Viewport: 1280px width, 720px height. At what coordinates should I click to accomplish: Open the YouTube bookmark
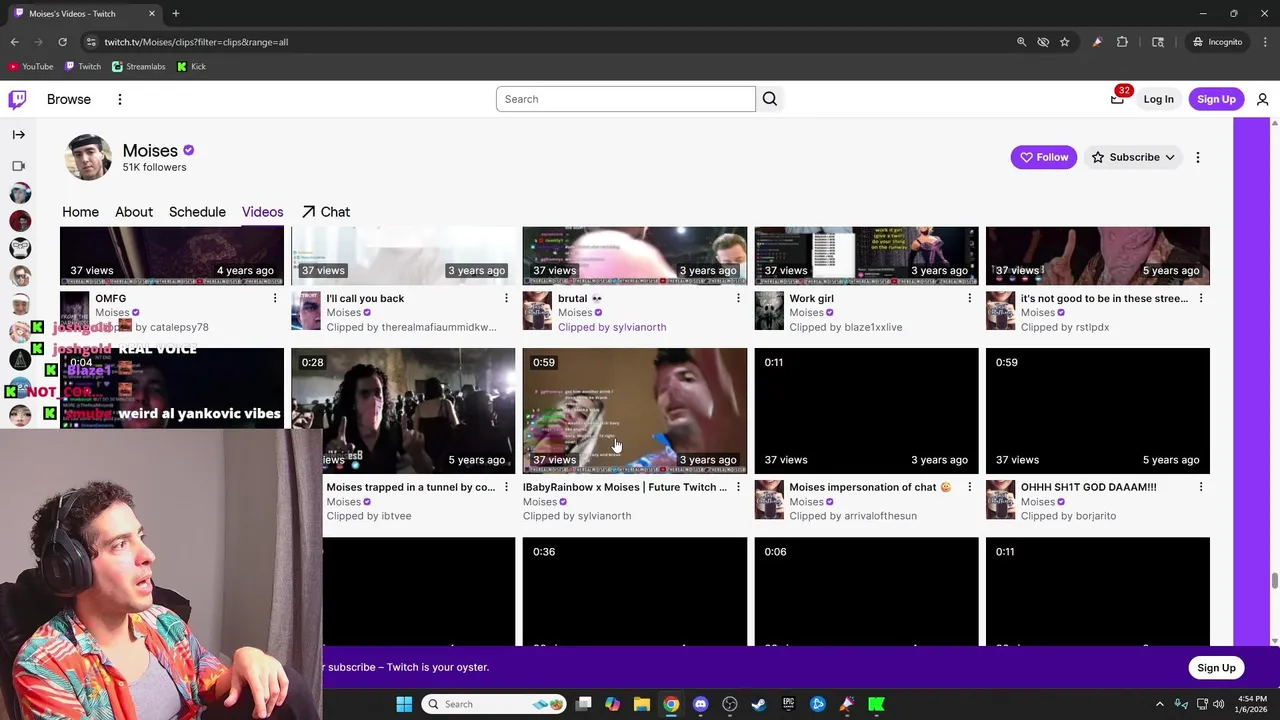[31, 66]
